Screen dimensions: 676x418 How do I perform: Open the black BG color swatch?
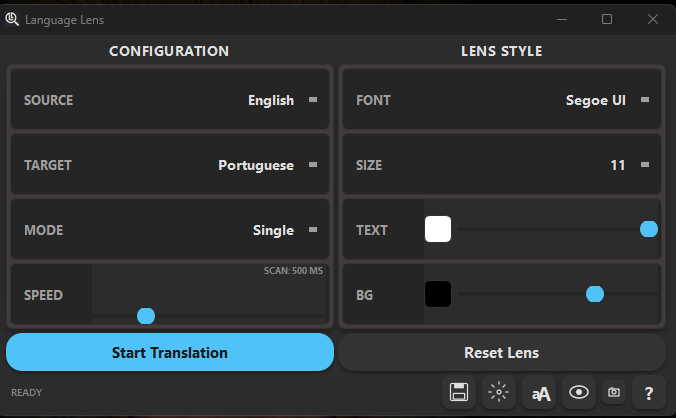click(x=438, y=294)
